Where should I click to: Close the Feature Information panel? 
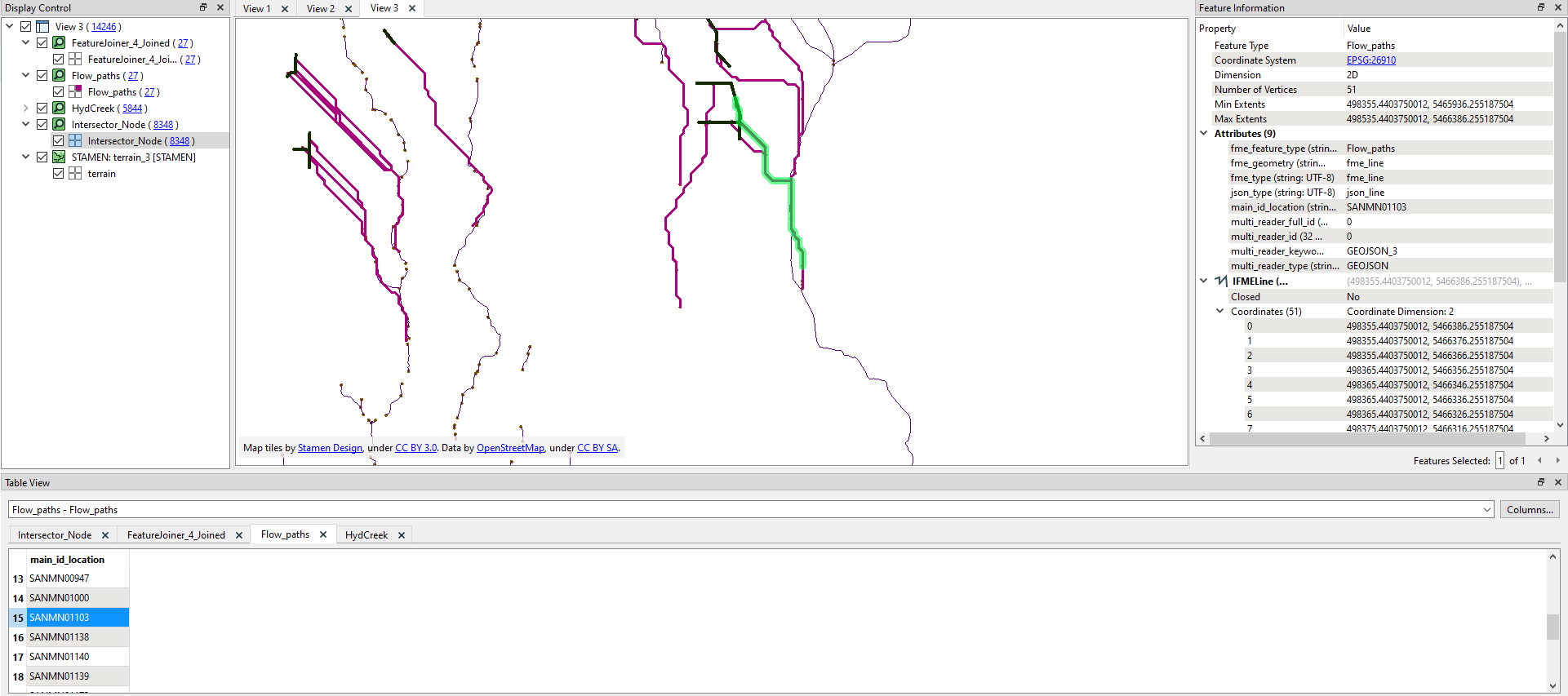click(x=1558, y=7)
